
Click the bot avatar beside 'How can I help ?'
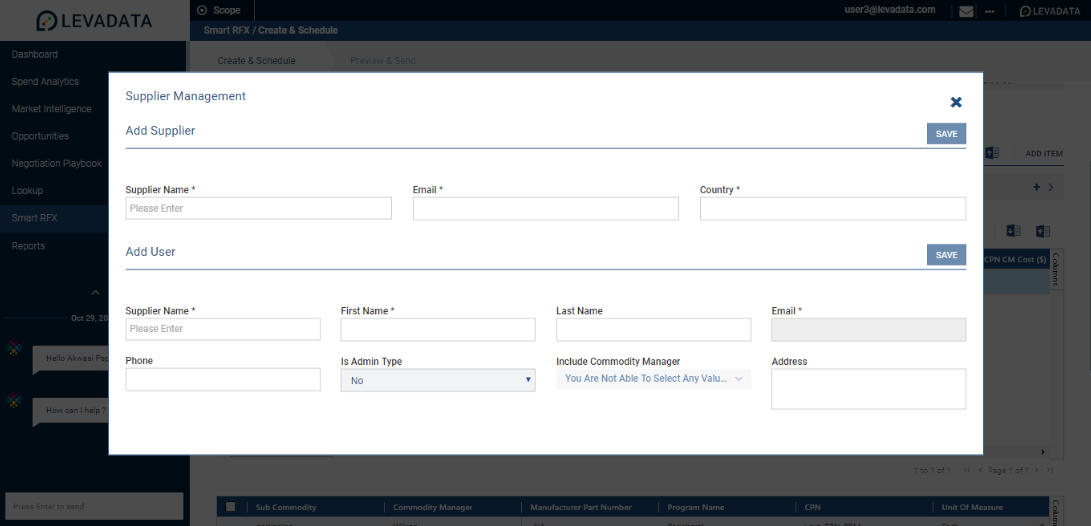[x=14, y=401]
